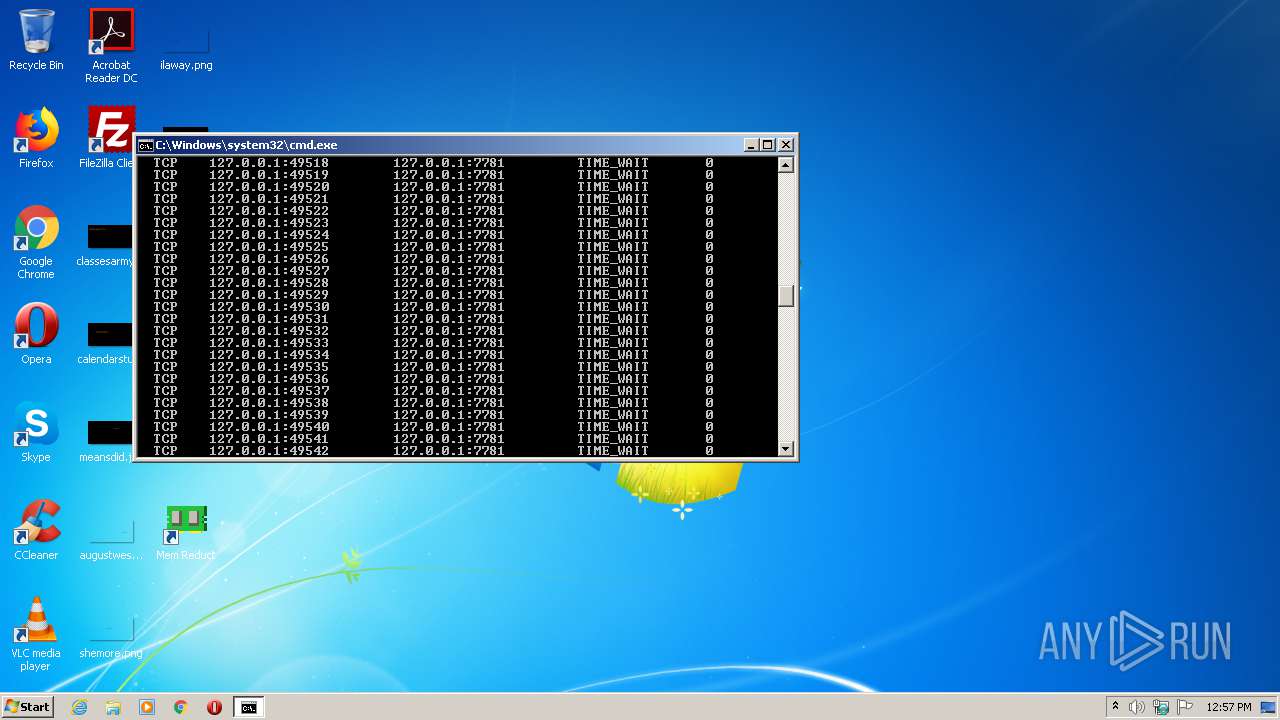This screenshot has width=1280, height=720.
Task: Open volume control in system tray
Action: pyautogui.click(x=1137, y=707)
